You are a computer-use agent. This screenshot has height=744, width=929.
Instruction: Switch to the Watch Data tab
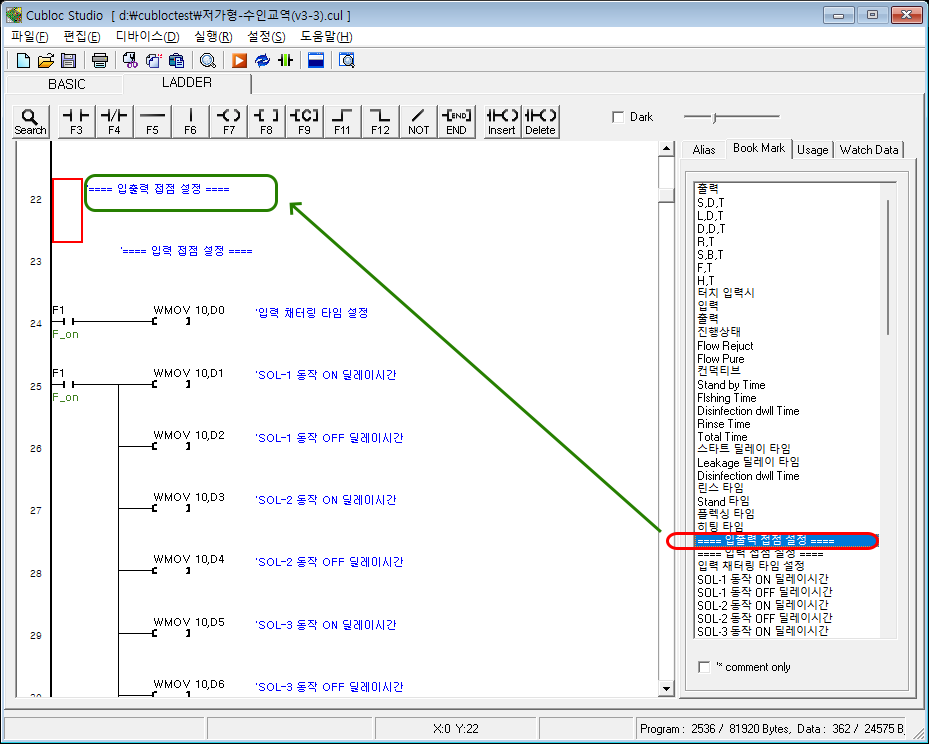(868, 149)
